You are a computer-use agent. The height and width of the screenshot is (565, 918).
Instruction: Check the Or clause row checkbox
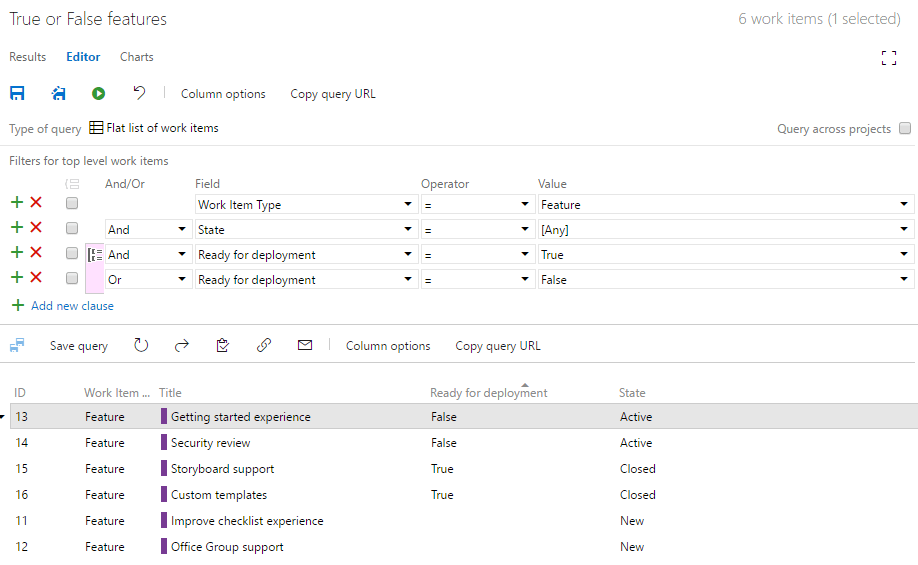tap(72, 278)
